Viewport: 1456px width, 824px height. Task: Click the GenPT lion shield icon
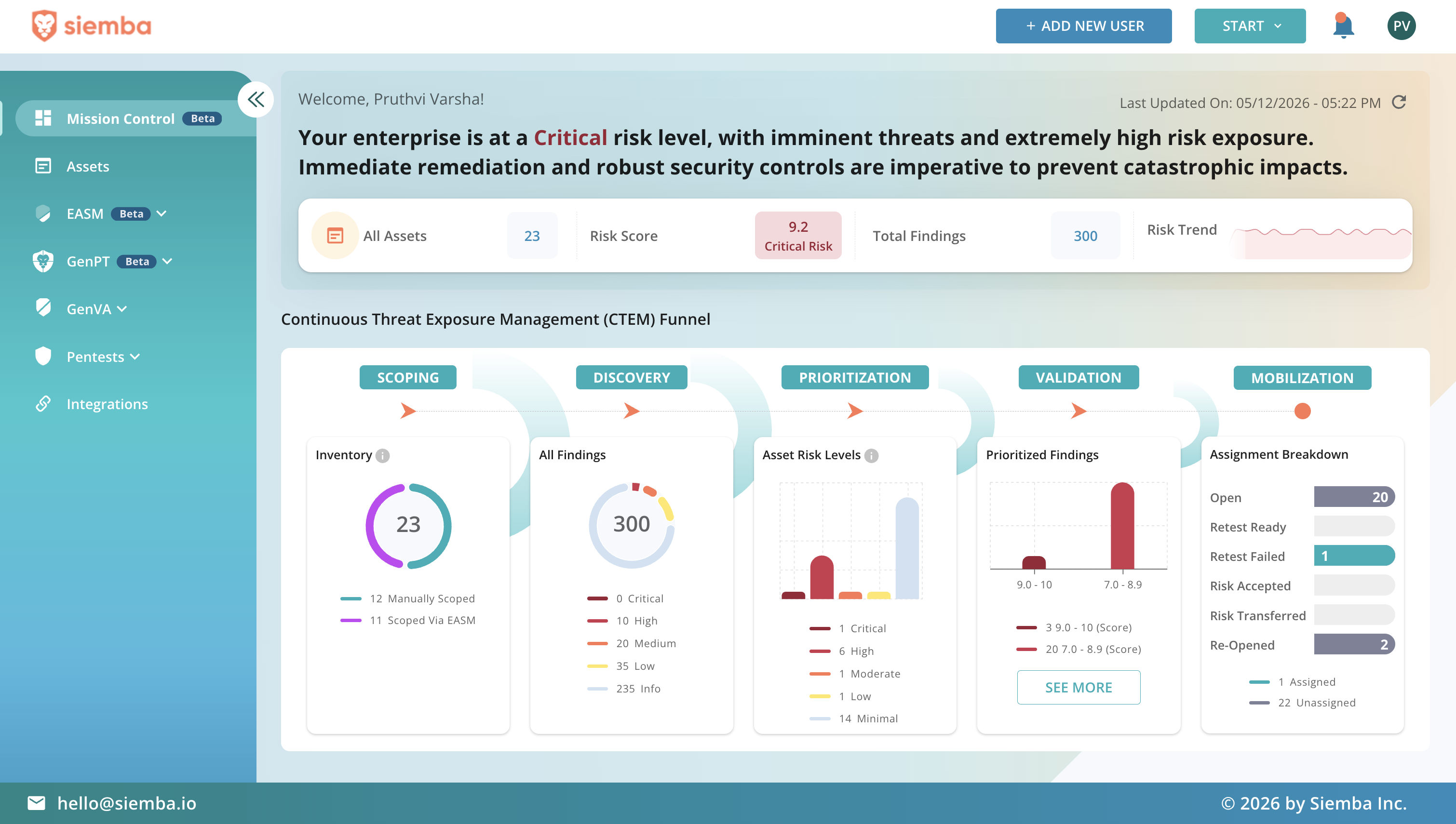[x=43, y=261]
